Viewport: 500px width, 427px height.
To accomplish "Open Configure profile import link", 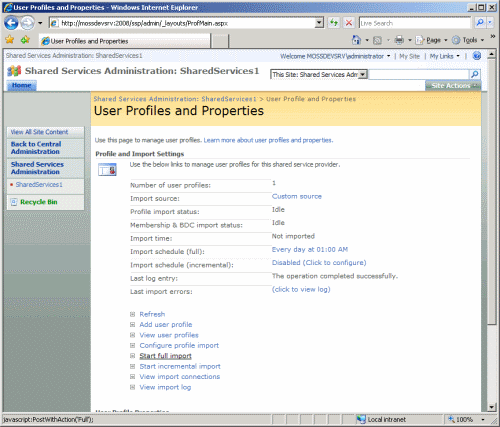I will pos(179,345).
